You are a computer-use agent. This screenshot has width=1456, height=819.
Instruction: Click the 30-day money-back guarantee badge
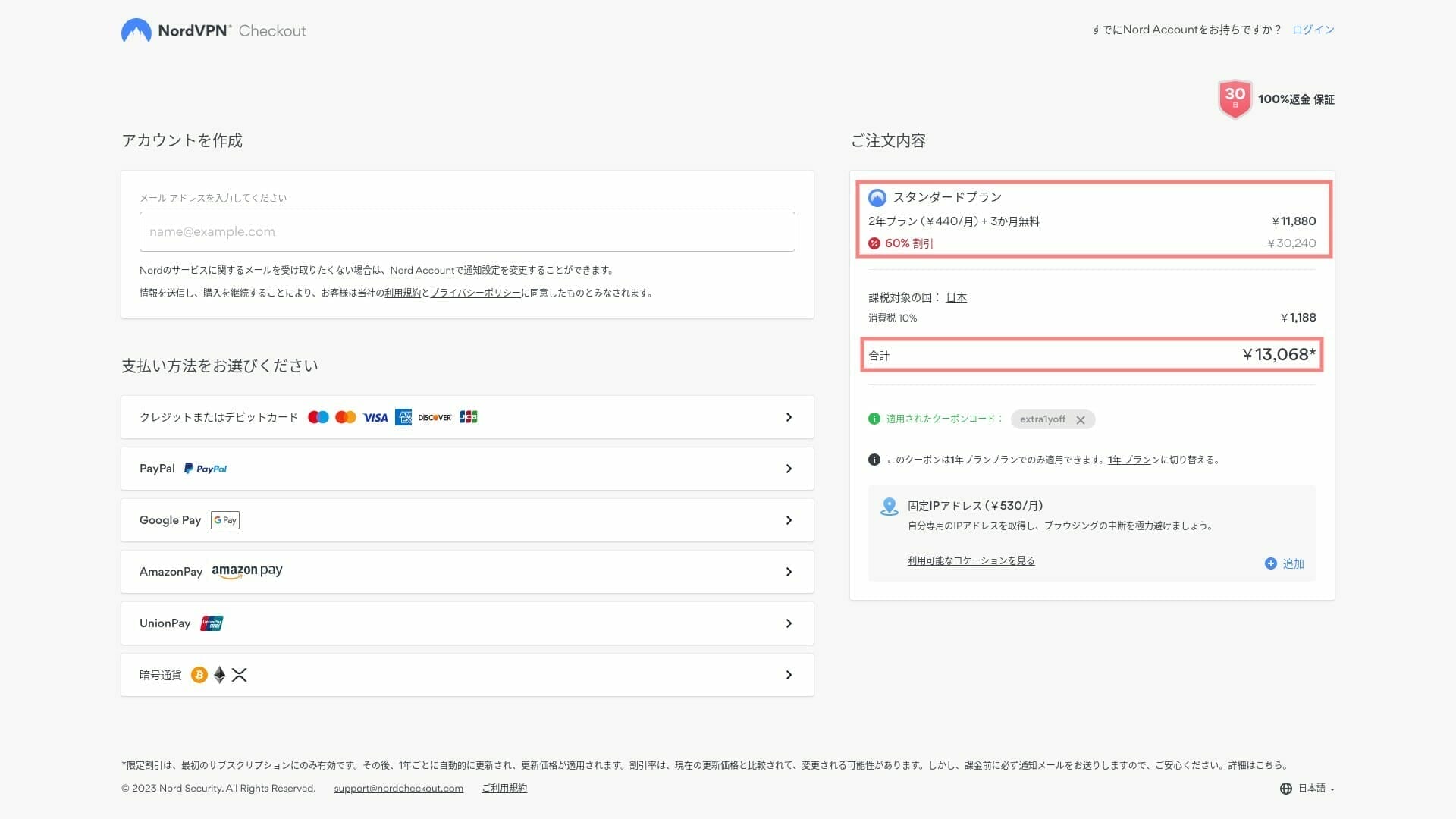click(1235, 99)
